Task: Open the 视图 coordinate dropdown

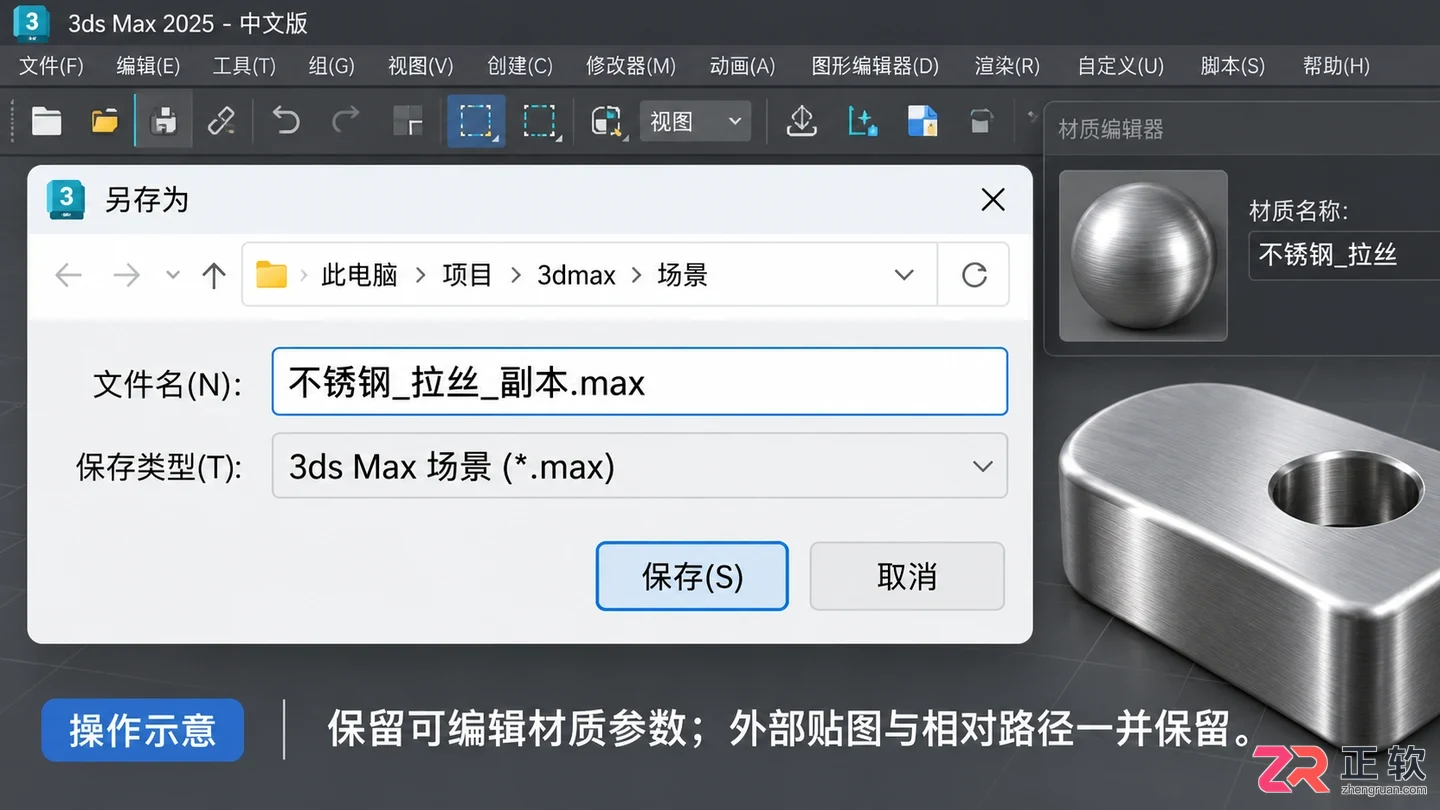Action: click(695, 121)
